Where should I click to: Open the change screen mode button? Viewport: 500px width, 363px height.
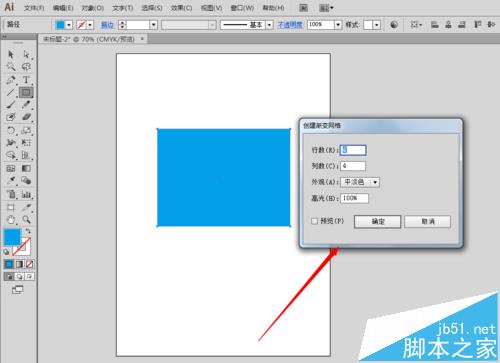point(17,289)
